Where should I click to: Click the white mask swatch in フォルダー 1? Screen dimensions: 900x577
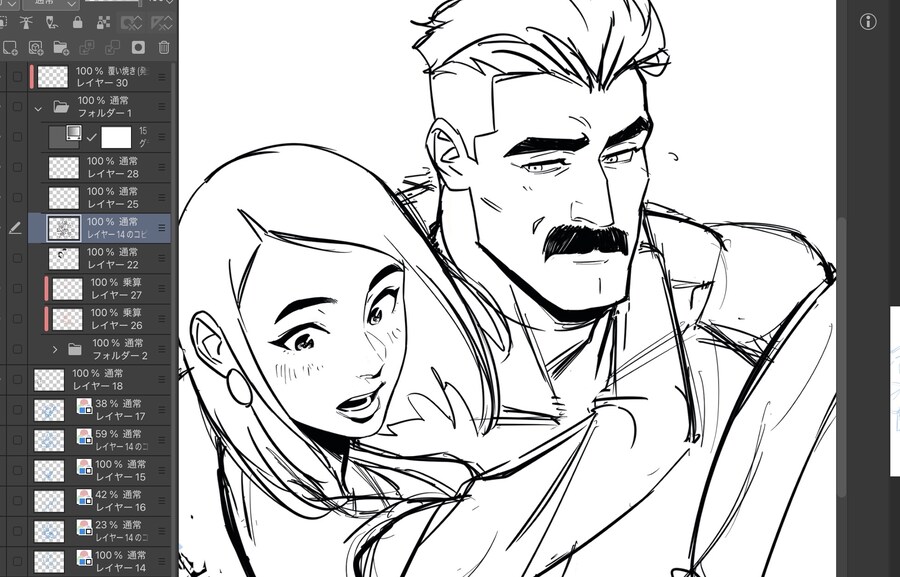116,137
